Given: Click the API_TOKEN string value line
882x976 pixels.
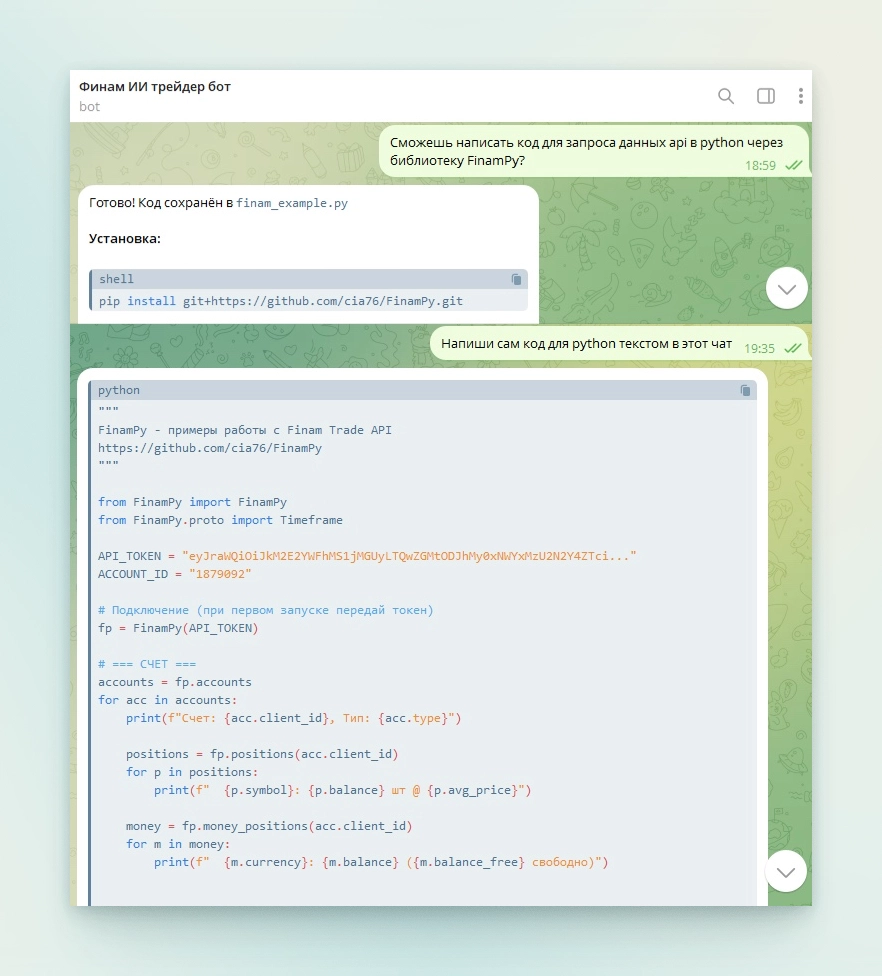Looking at the screenshot, I should tap(367, 556).
